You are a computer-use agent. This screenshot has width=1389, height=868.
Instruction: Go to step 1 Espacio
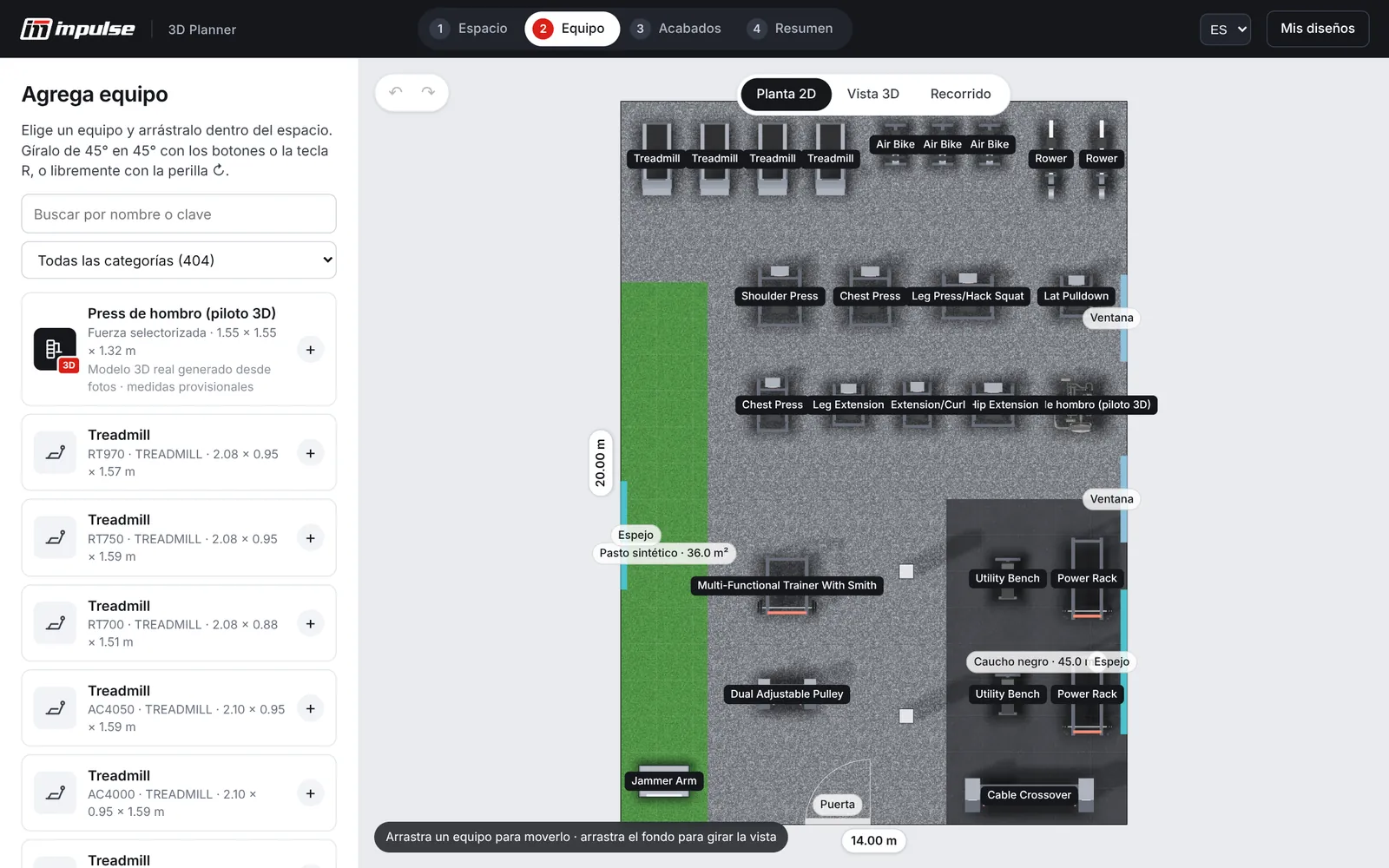(470, 29)
